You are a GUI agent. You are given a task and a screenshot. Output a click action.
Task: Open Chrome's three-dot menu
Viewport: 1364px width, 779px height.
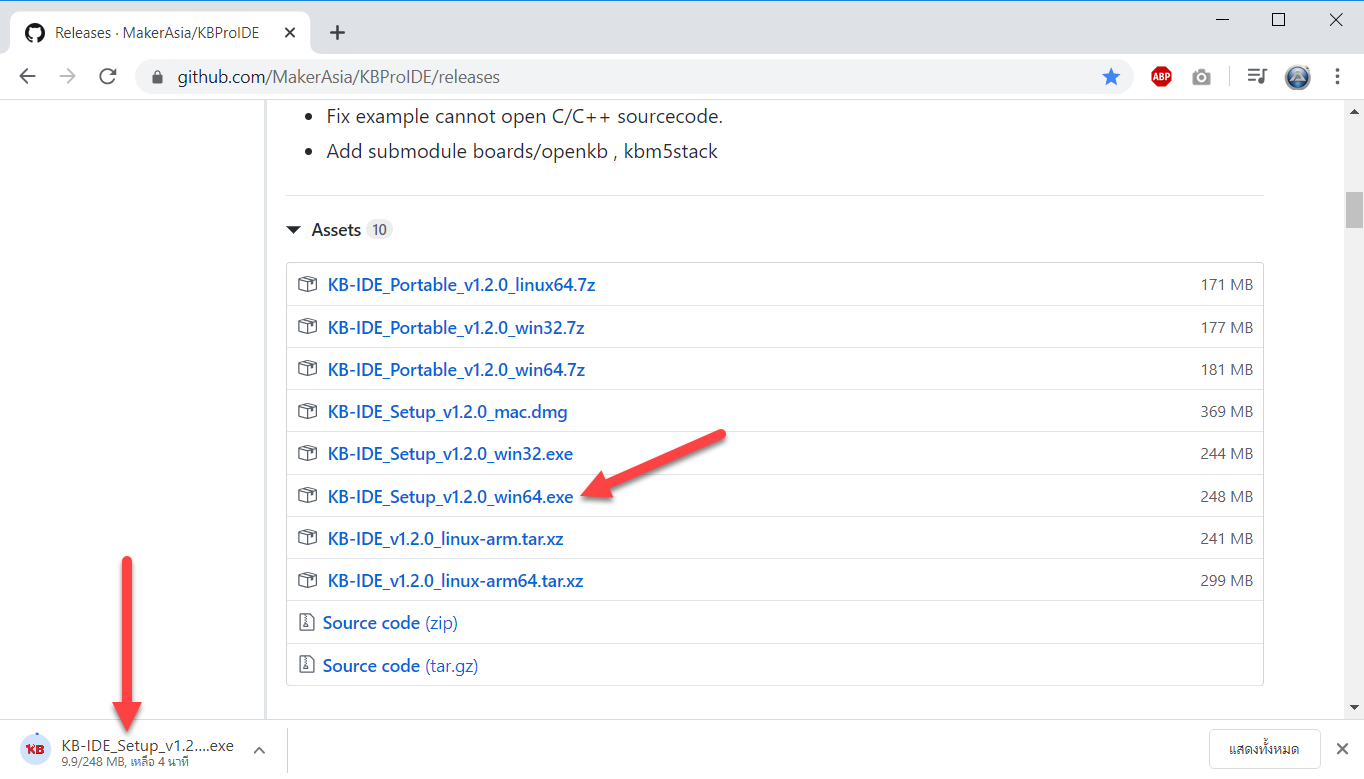[x=1338, y=77]
